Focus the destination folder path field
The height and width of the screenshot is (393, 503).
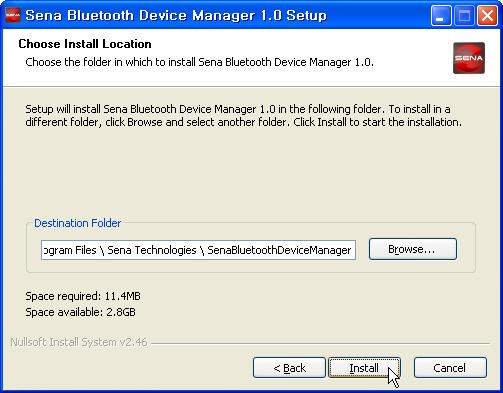point(198,250)
